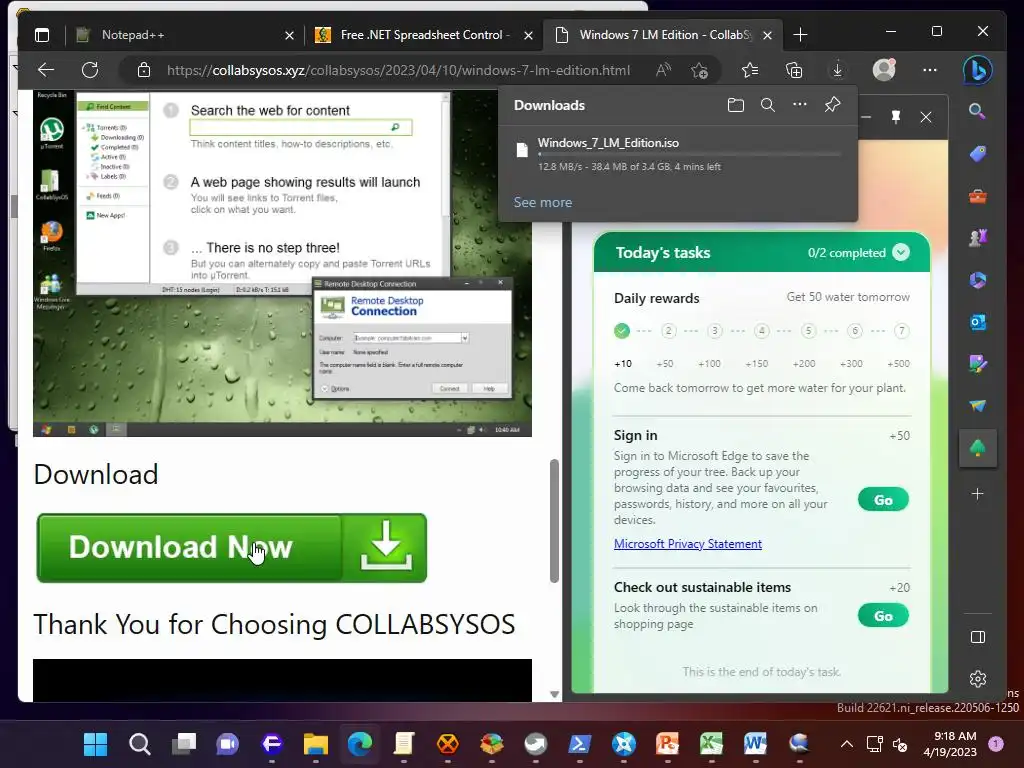Viewport: 1024px width, 768px height.
Task: Open Windows Start menu
Action: [x=95, y=744]
